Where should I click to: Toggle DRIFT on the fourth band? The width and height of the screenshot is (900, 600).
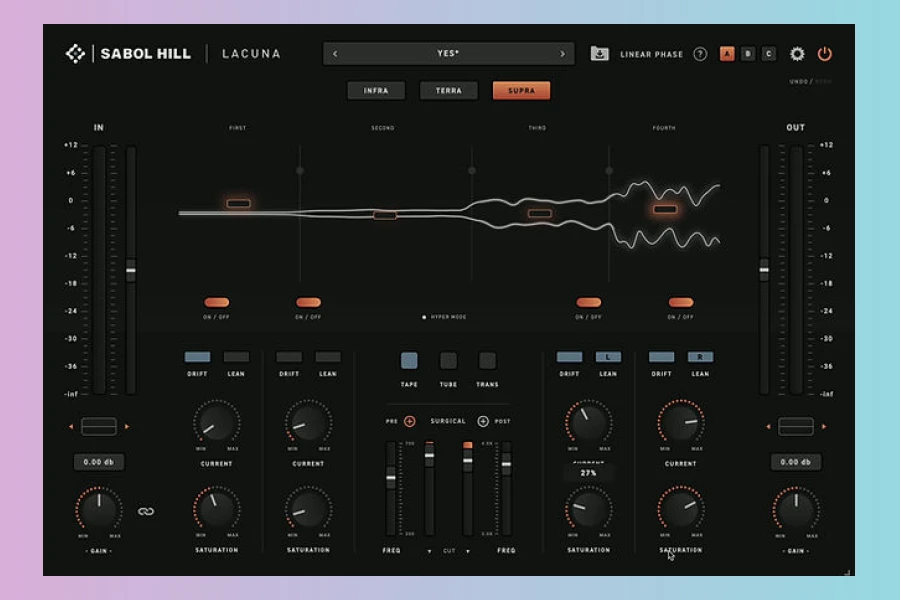tap(661, 357)
